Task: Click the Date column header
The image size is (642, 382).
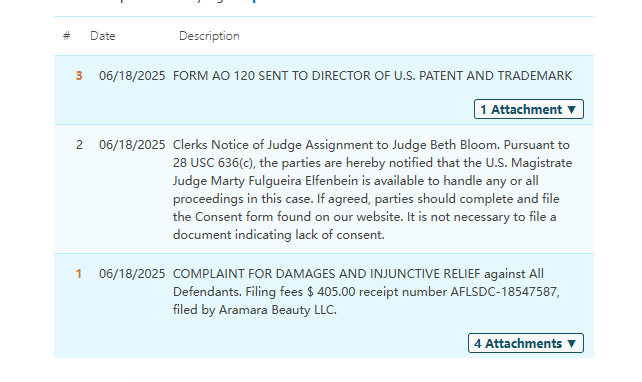Action: [103, 36]
